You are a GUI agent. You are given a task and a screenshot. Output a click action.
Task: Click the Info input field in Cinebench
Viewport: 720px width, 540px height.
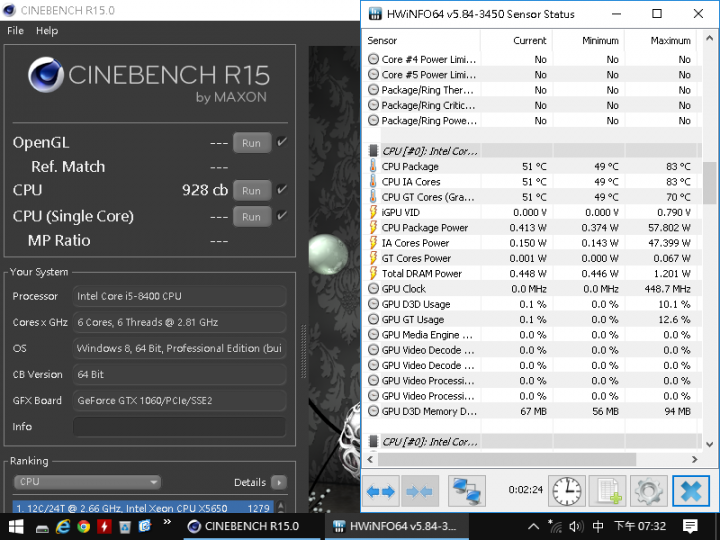pyautogui.click(x=180, y=427)
